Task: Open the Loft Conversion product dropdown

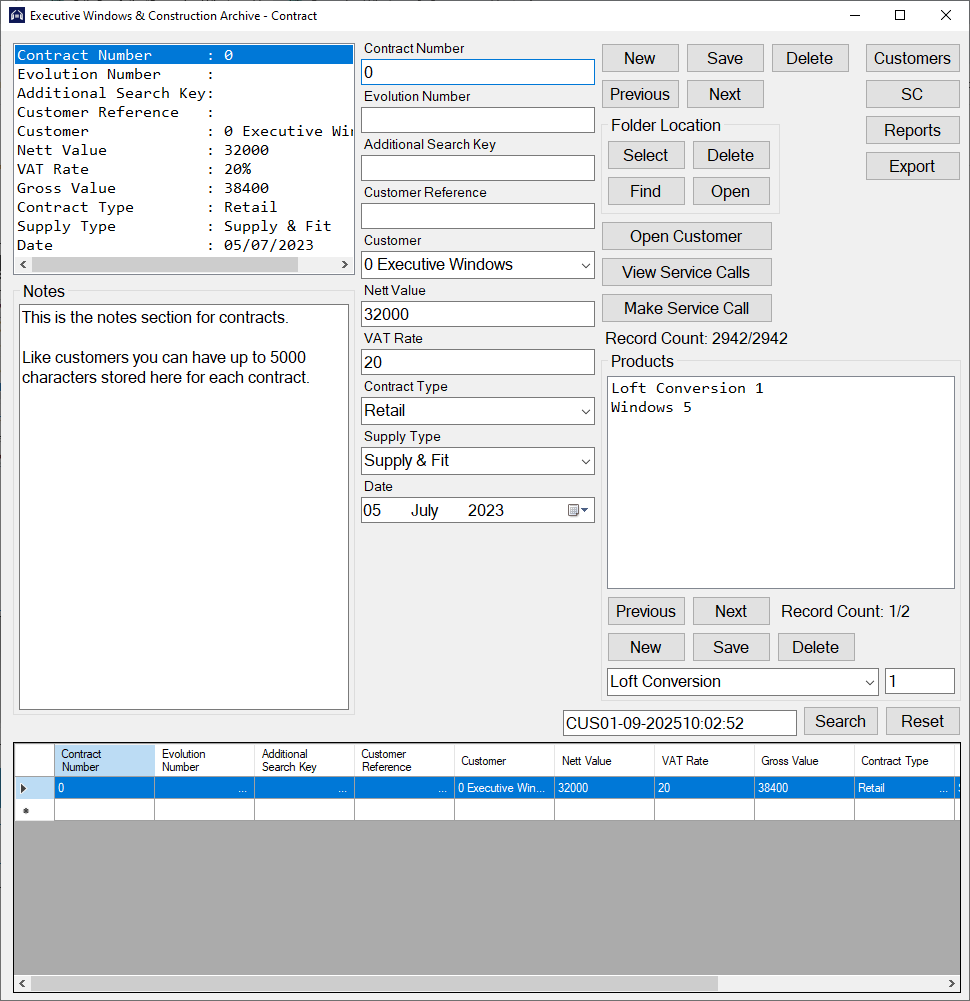Action: pyautogui.click(x=868, y=682)
